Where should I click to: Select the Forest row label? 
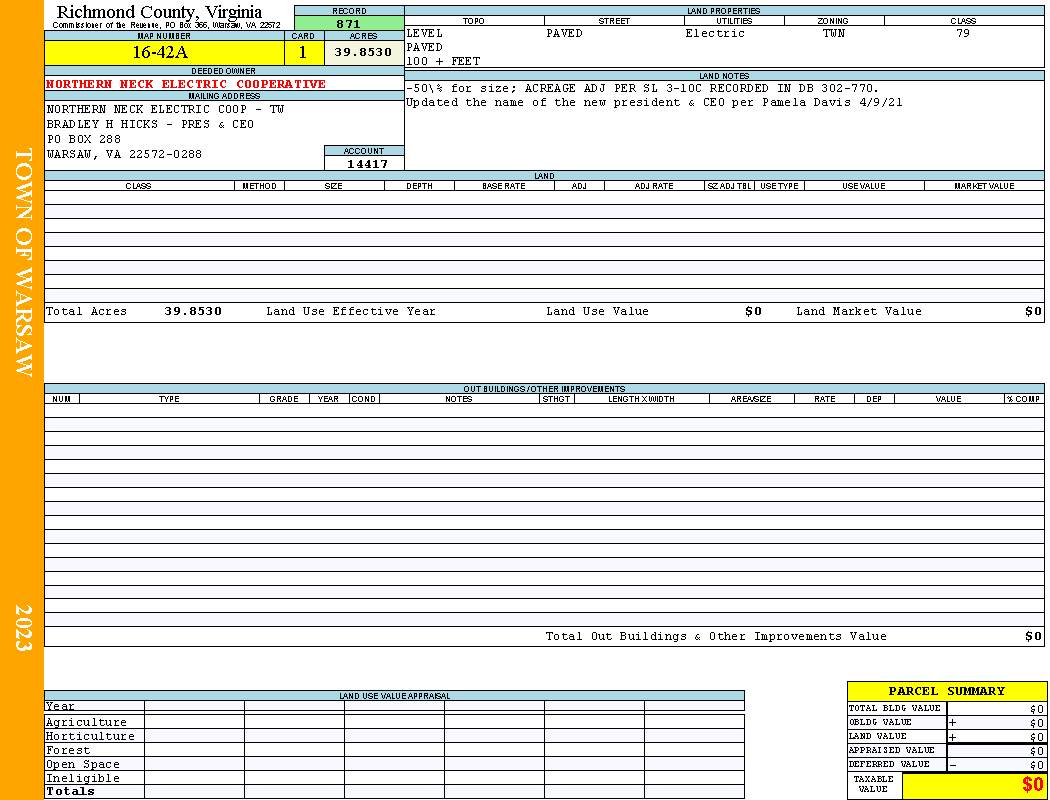tap(68, 750)
